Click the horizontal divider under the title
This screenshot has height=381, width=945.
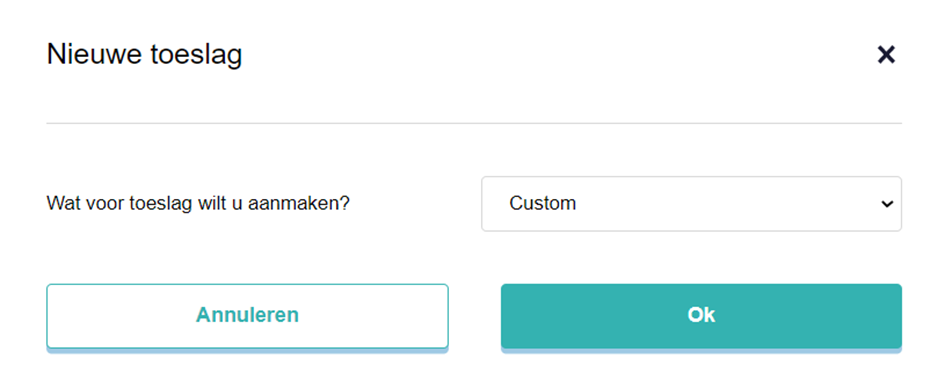point(474,123)
